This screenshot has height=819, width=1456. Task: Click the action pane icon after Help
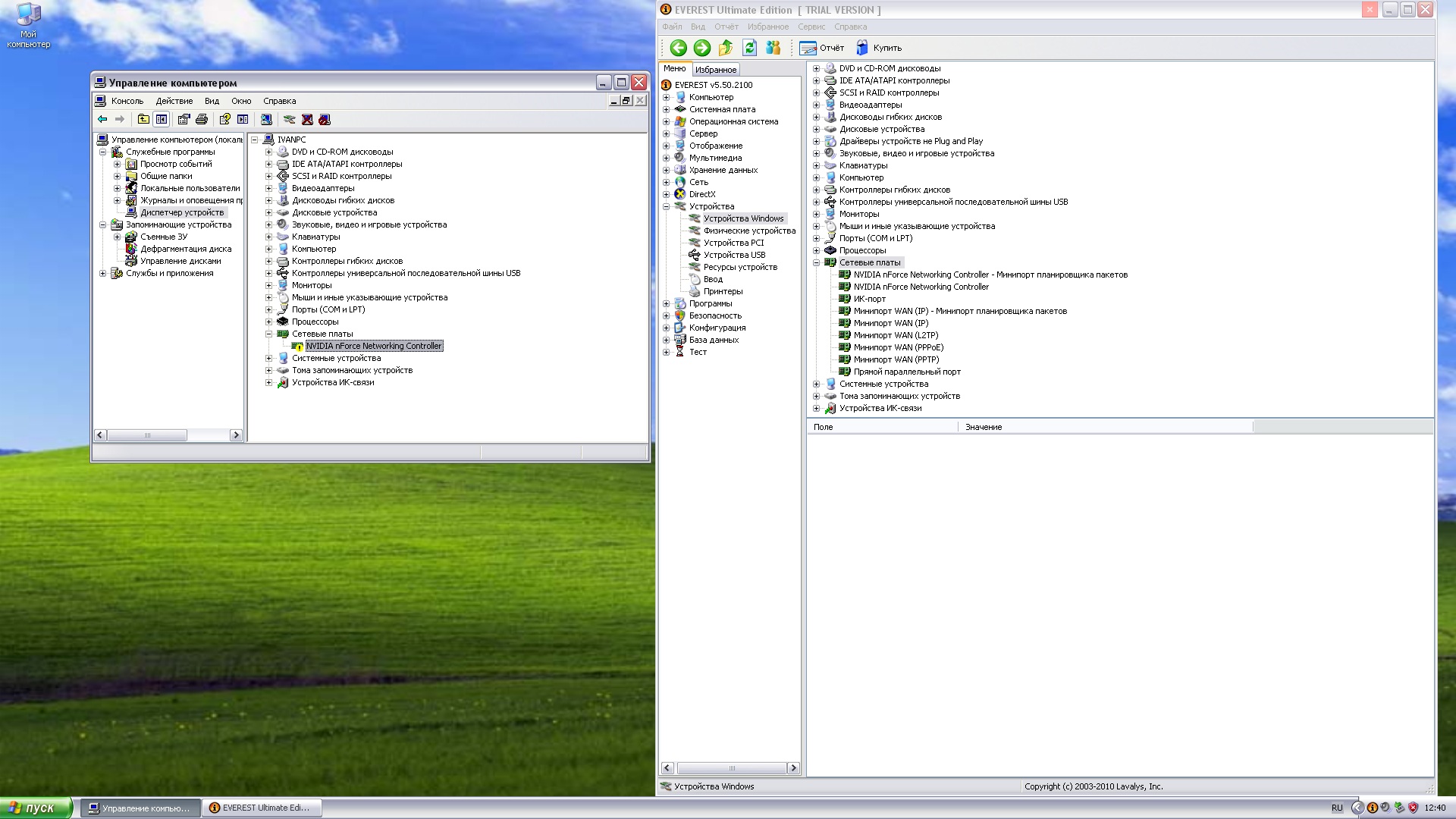coord(243,119)
